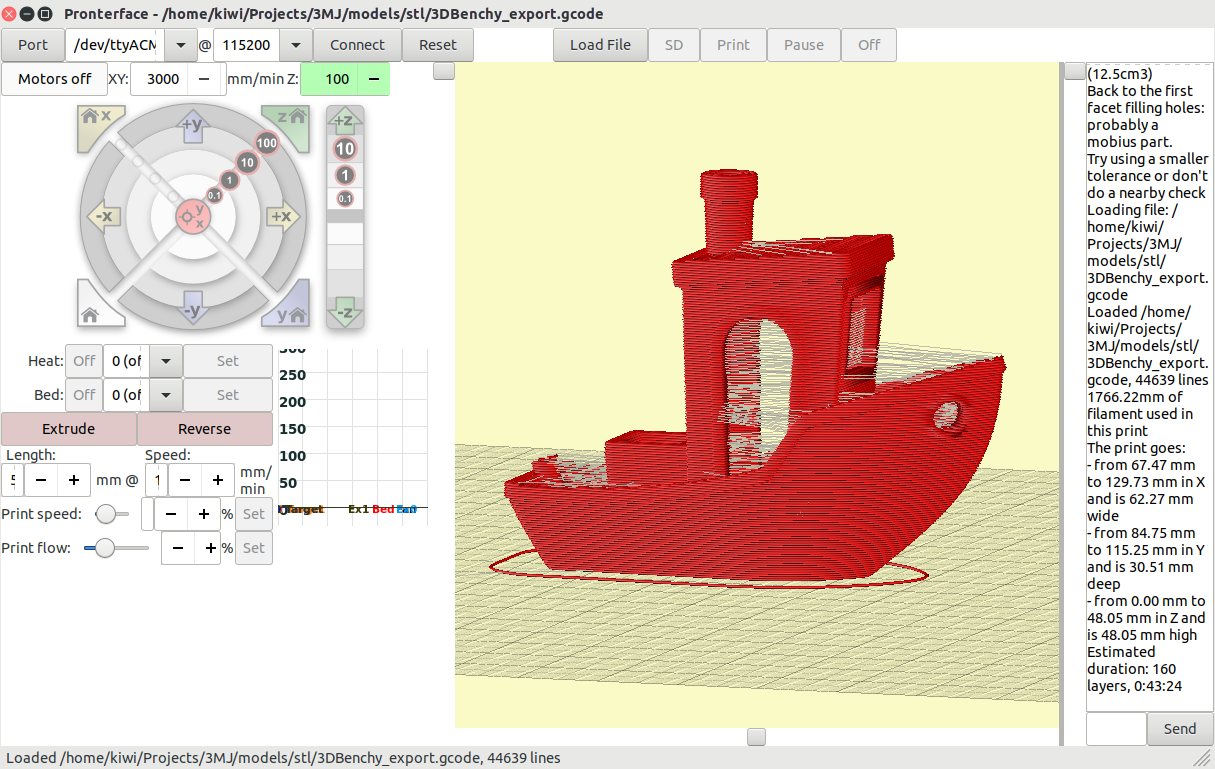This screenshot has height=769, width=1215.
Task: Open the serial port dropdown
Action: [x=178, y=44]
